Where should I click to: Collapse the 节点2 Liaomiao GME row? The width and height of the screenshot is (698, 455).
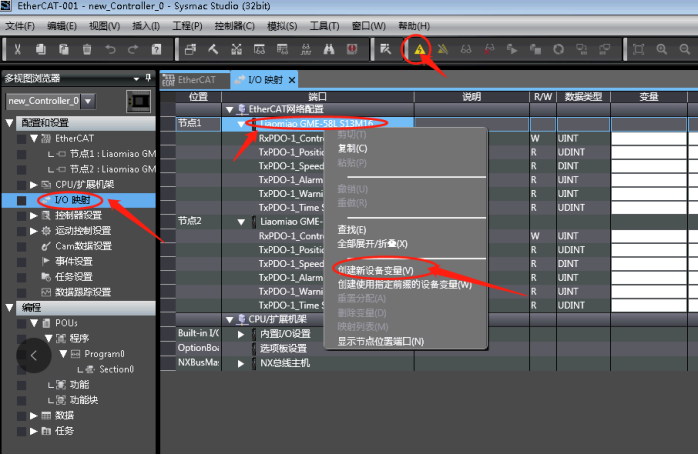pos(241,222)
